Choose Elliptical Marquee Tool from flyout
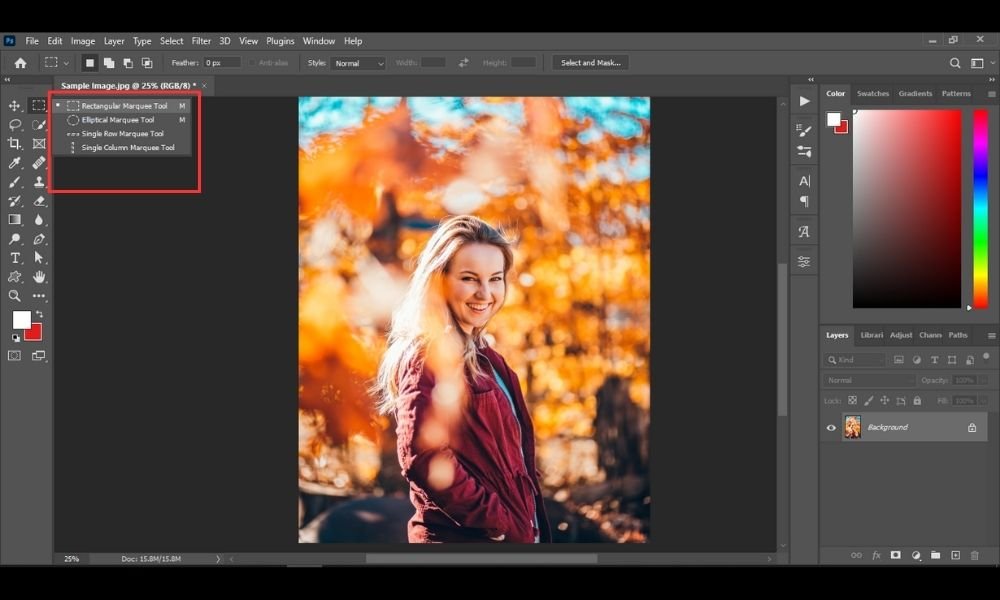 (121, 120)
